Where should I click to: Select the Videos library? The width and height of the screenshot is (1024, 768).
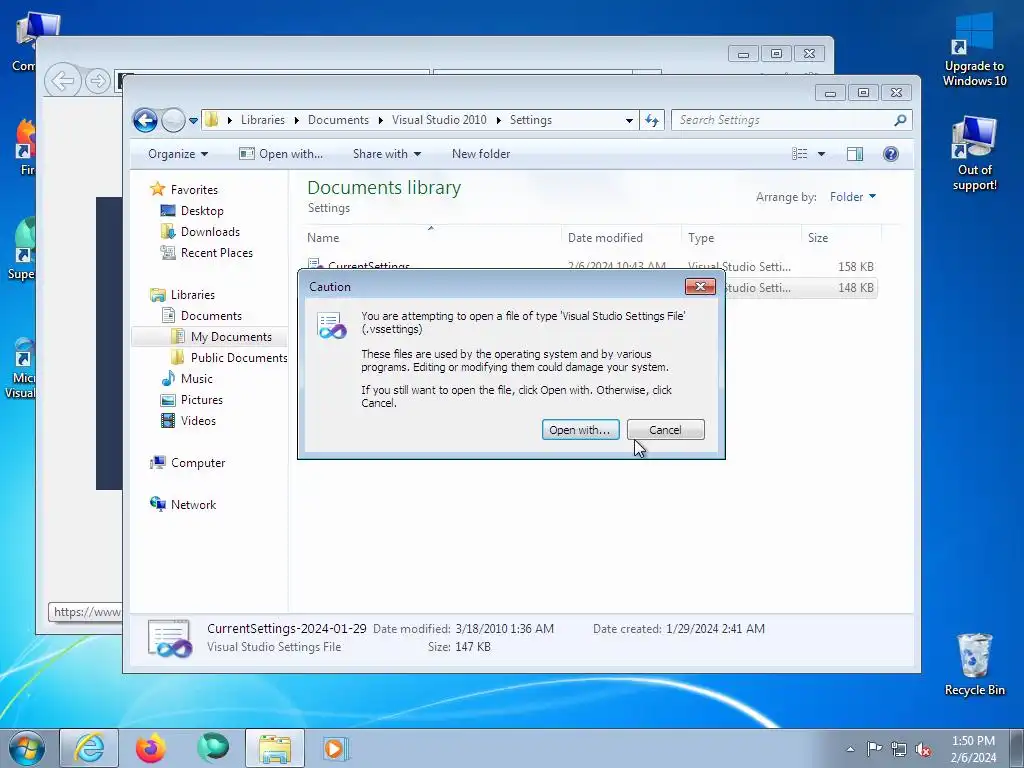coord(198,421)
